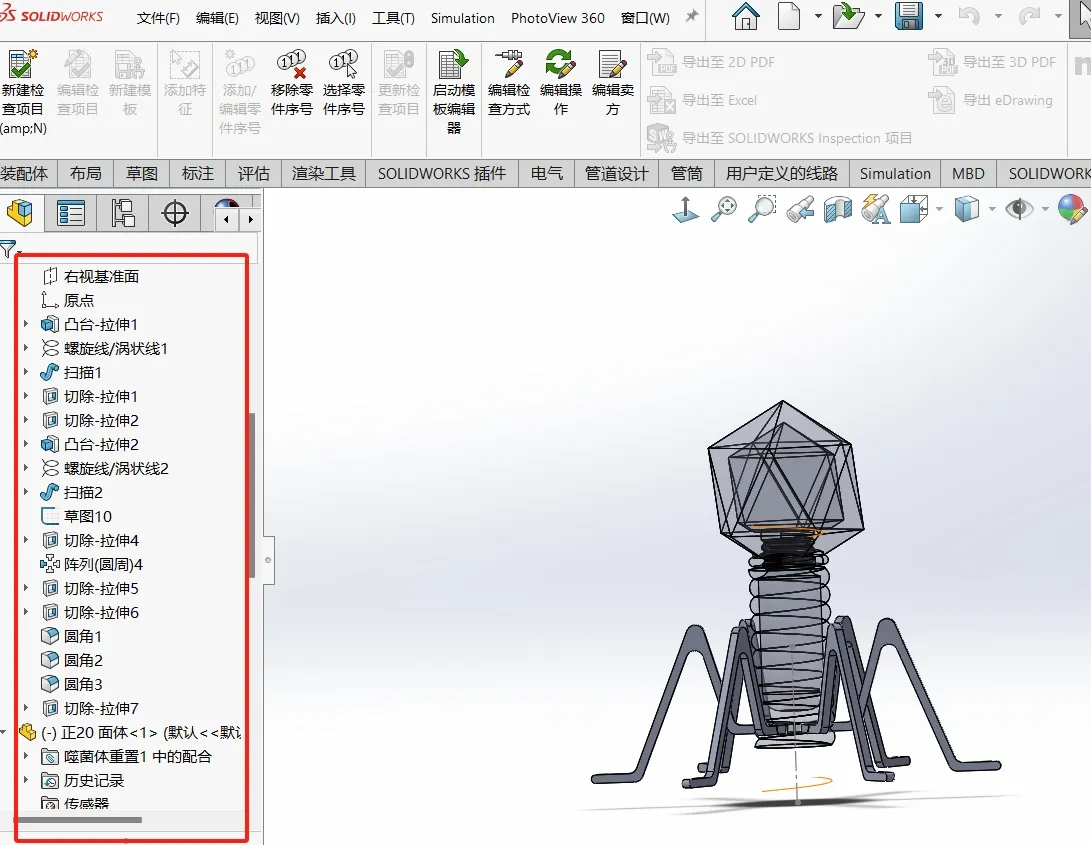1091x845 pixels.
Task: Click the 编辑检查方式 icon
Action: click(x=509, y=64)
